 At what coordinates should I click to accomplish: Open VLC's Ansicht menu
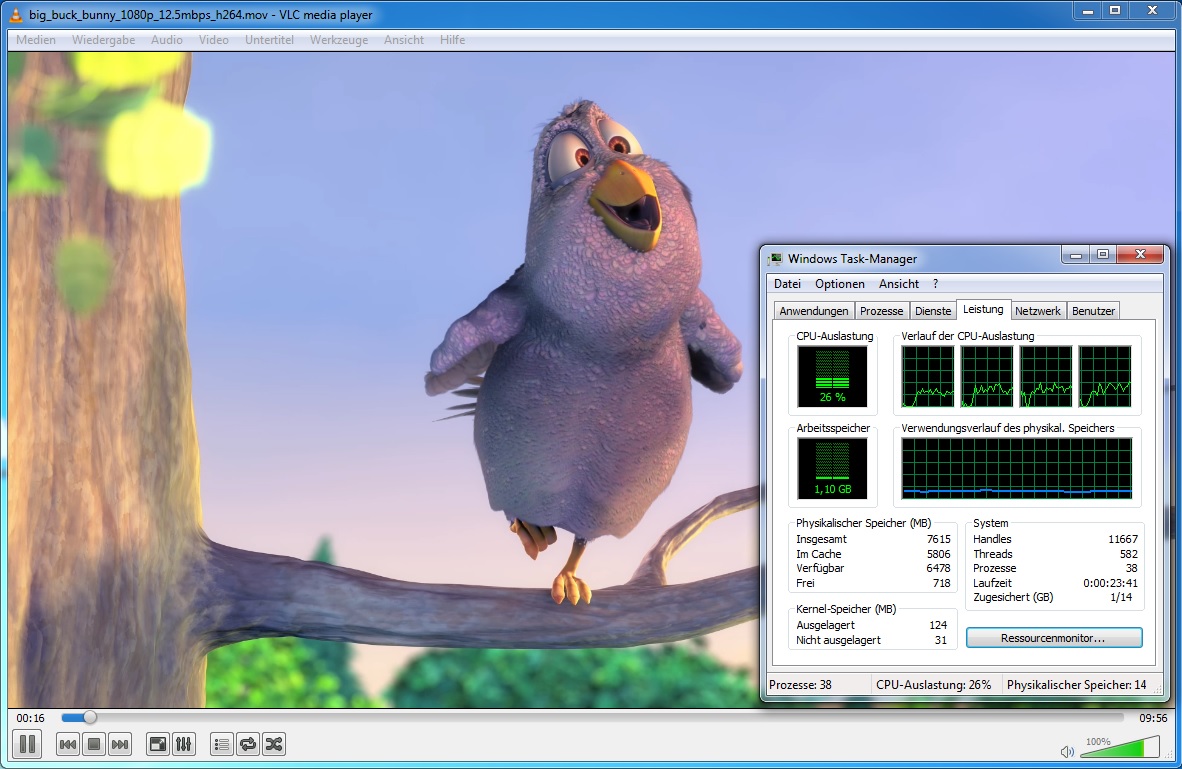pyautogui.click(x=403, y=40)
